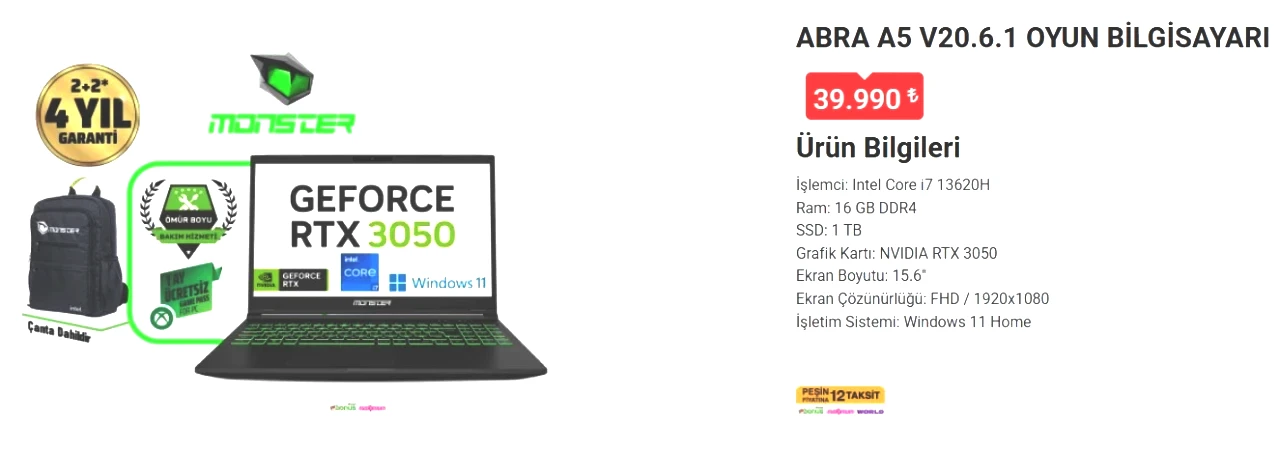Click the Grafik Kartı NVIDIA RTX 3050 line
The image size is (1280, 476).
pyautogui.click(x=896, y=253)
